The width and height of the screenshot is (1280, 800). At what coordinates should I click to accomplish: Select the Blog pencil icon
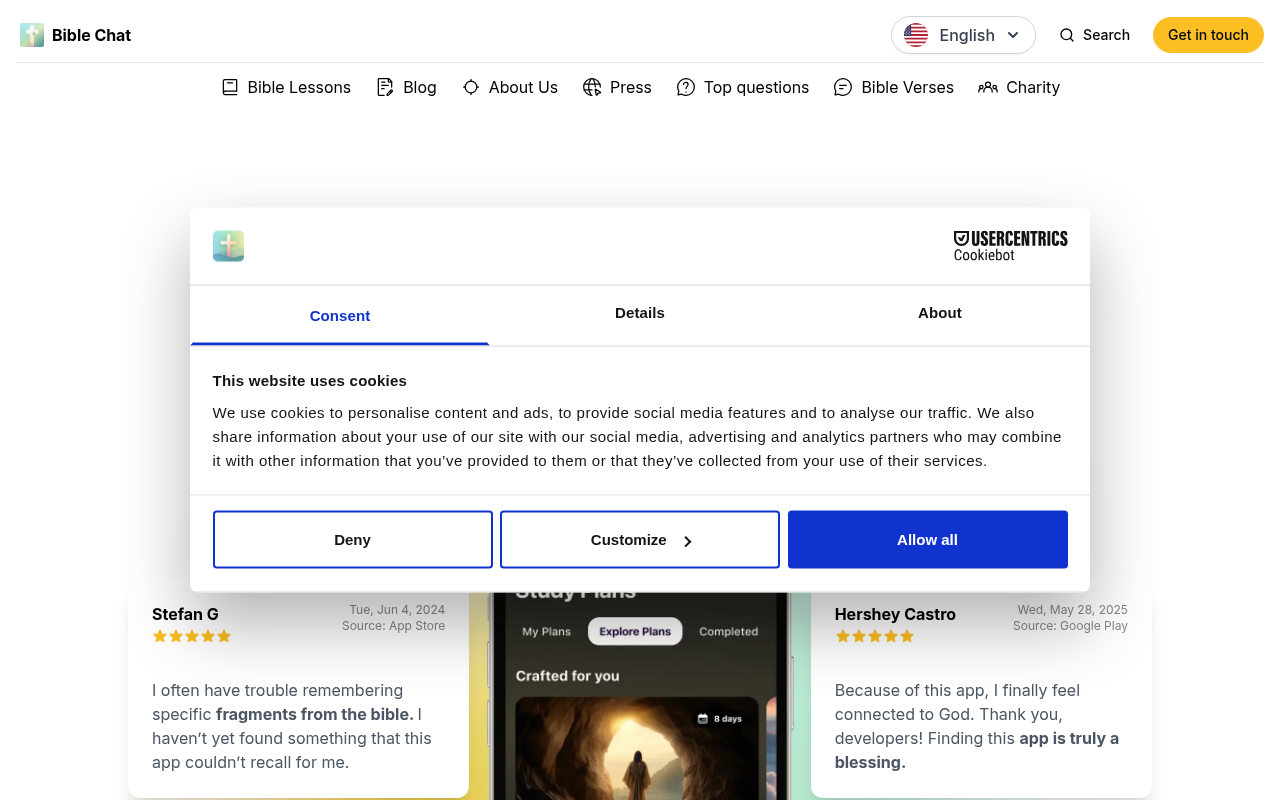(385, 87)
